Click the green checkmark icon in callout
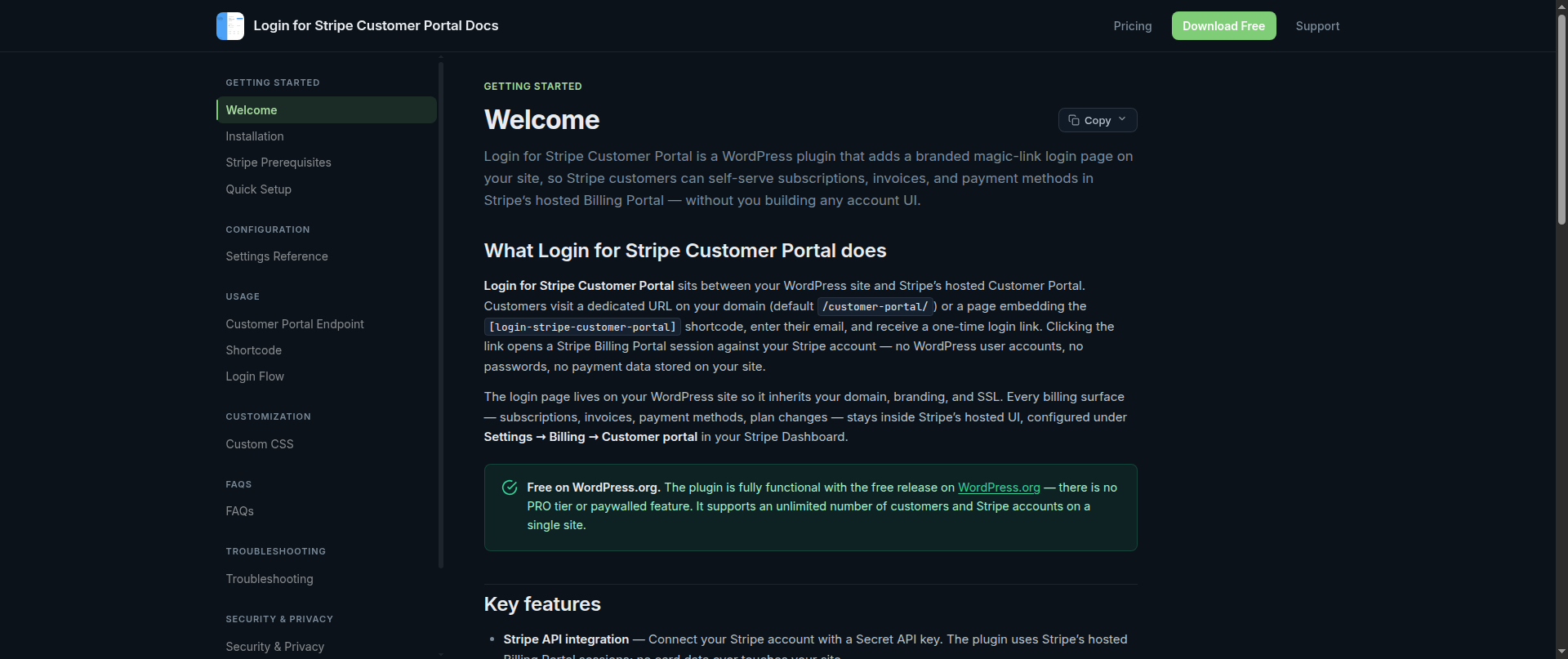 pos(510,488)
